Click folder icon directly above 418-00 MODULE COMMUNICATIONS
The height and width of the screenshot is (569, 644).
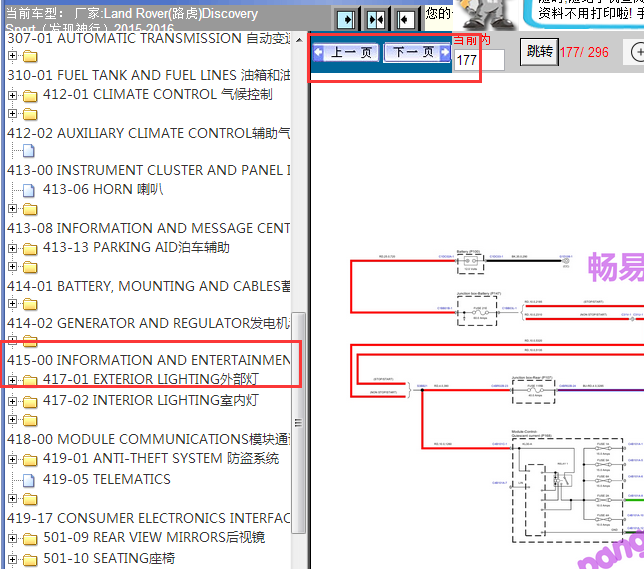pyautogui.click(x=30, y=420)
